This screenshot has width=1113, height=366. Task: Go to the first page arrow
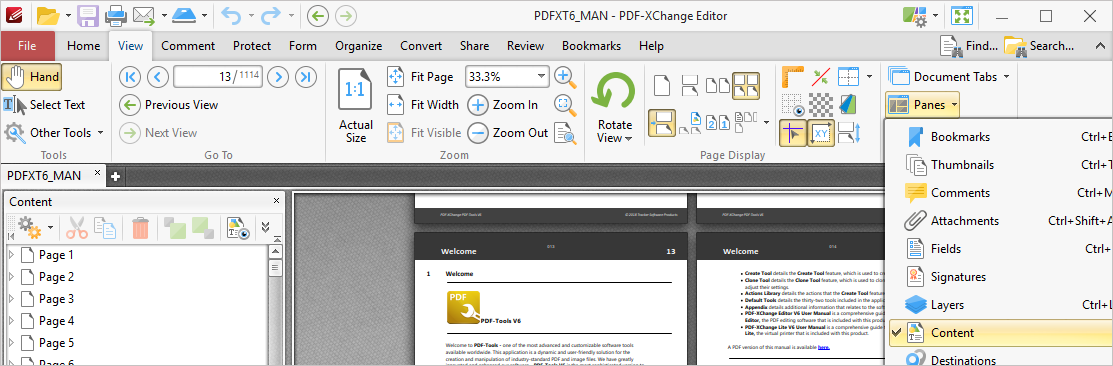[130, 77]
